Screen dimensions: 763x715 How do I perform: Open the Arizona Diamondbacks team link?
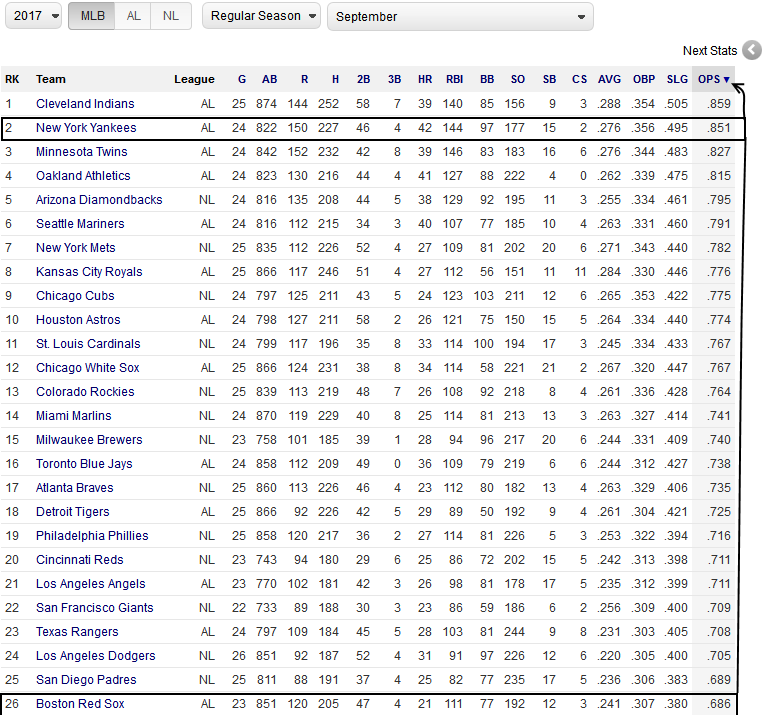point(99,200)
